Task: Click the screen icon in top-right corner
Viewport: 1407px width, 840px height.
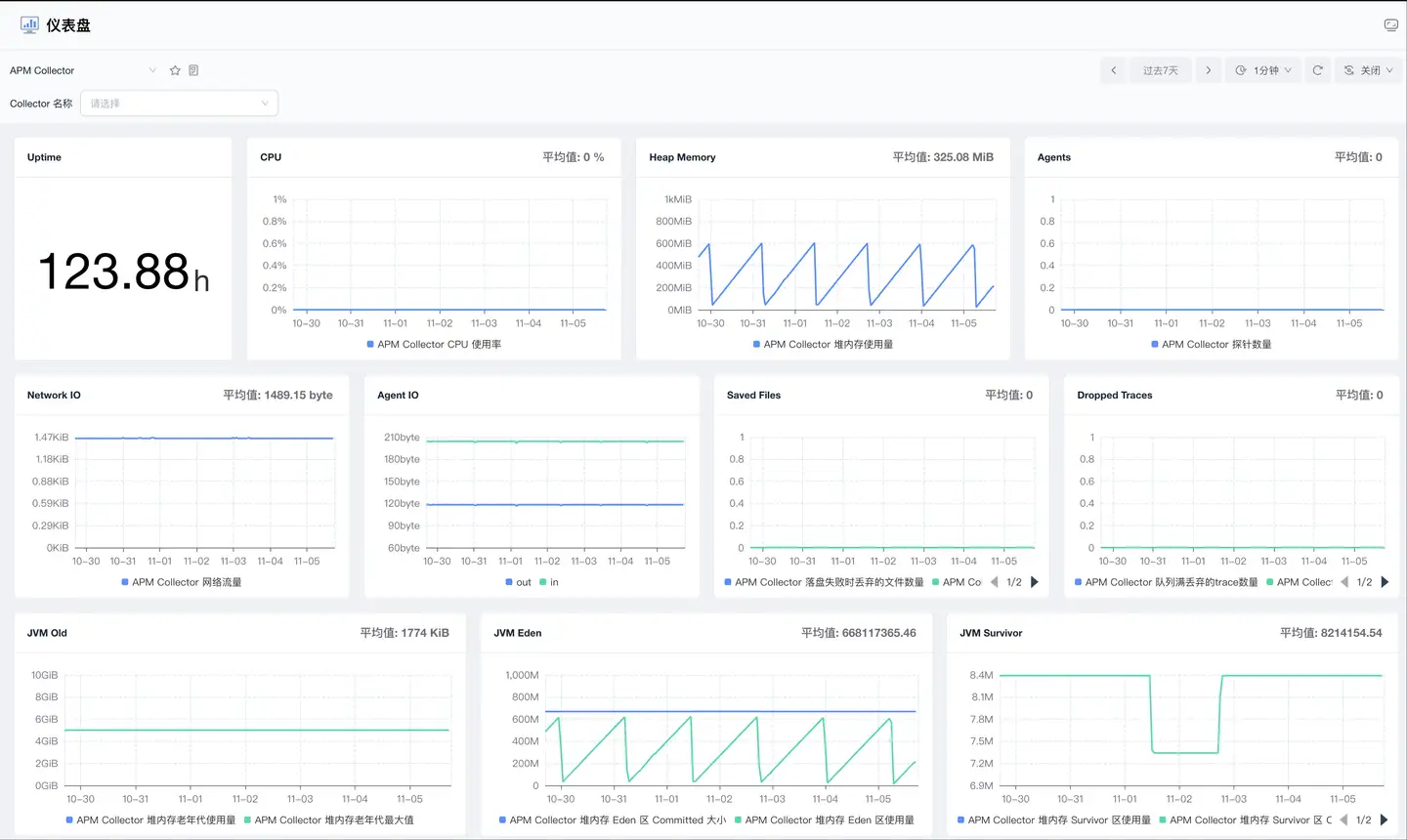Action: point(1390,25)
